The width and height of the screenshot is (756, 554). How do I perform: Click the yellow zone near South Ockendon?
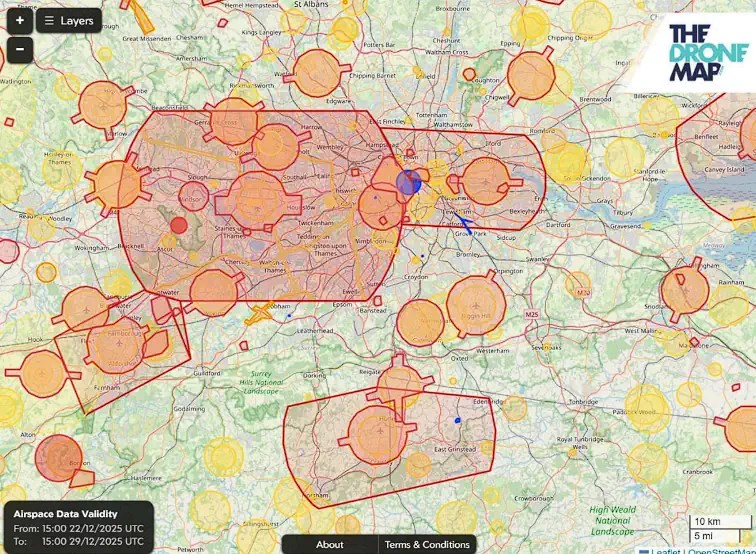pos(566,162)
